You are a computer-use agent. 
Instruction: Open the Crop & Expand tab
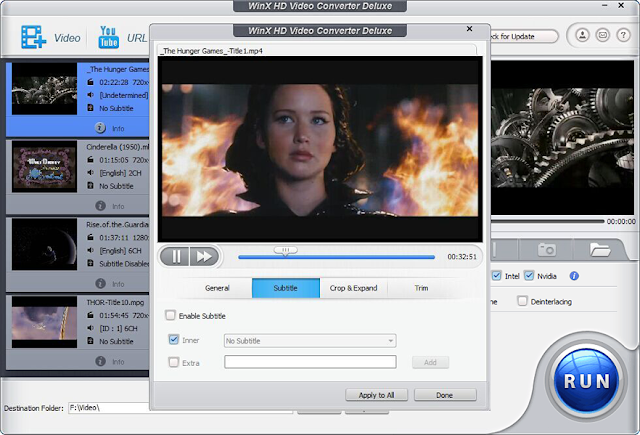coord(353,288)
